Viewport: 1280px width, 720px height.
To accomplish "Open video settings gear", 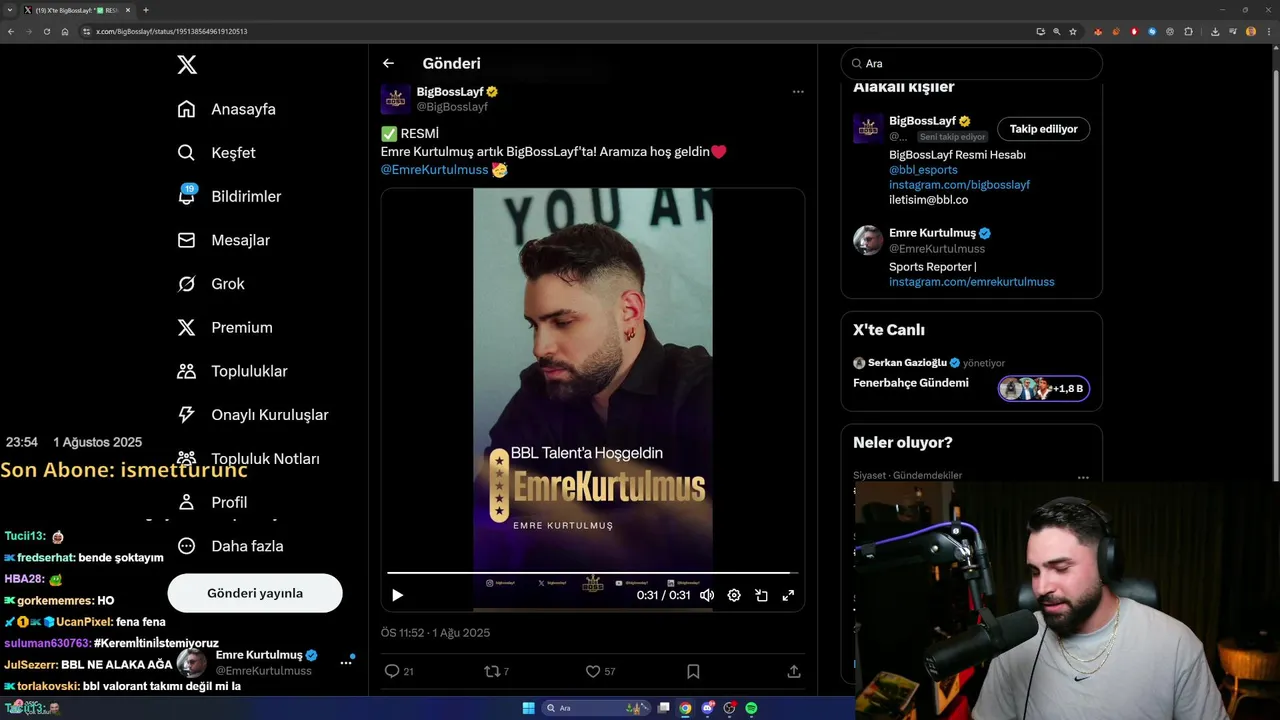I will coord(734,595).
